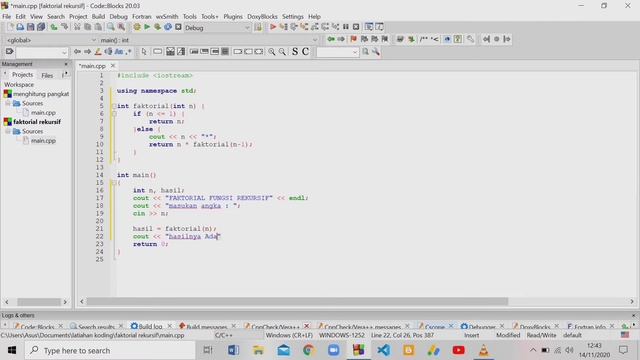Click the Zoom in magnifier icon

click(271, 52)
